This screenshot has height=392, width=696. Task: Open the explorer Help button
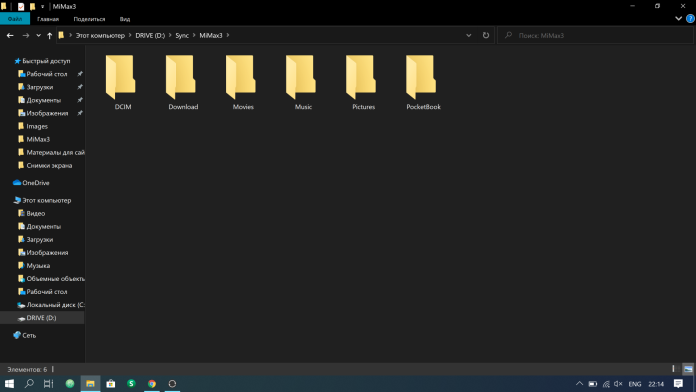click(x=690, y=19)
